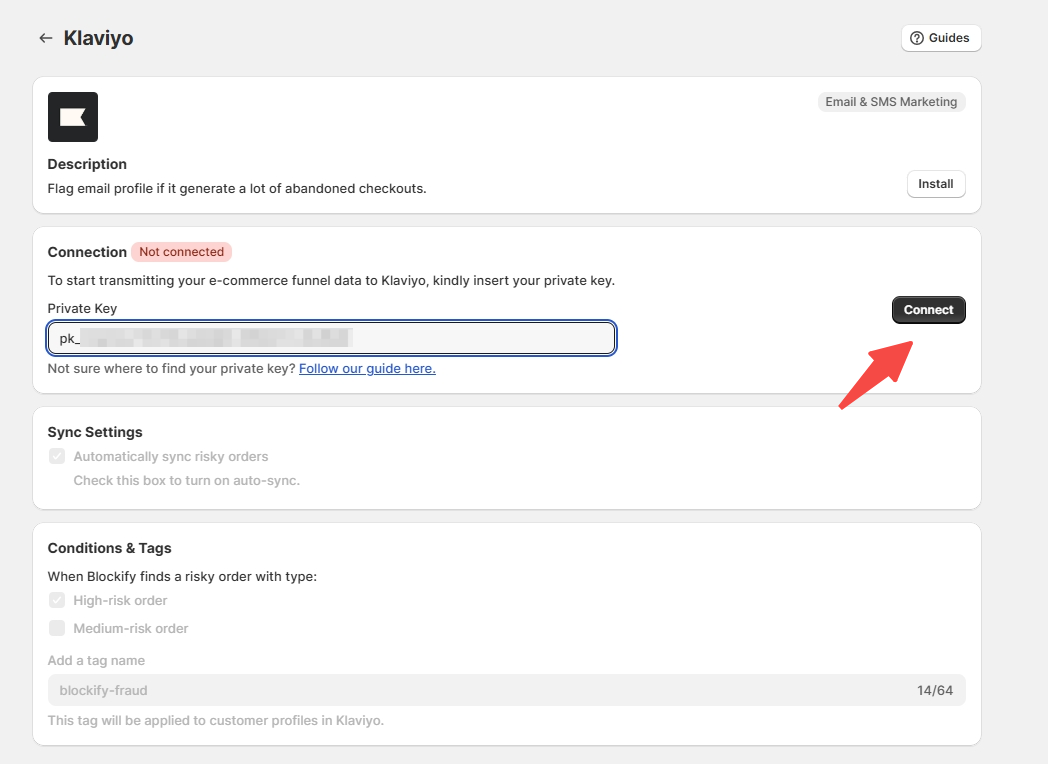This screenshot has height=764, width=1048.
Task: Click the Not connected status badge
Action: [x=181, y=251]
